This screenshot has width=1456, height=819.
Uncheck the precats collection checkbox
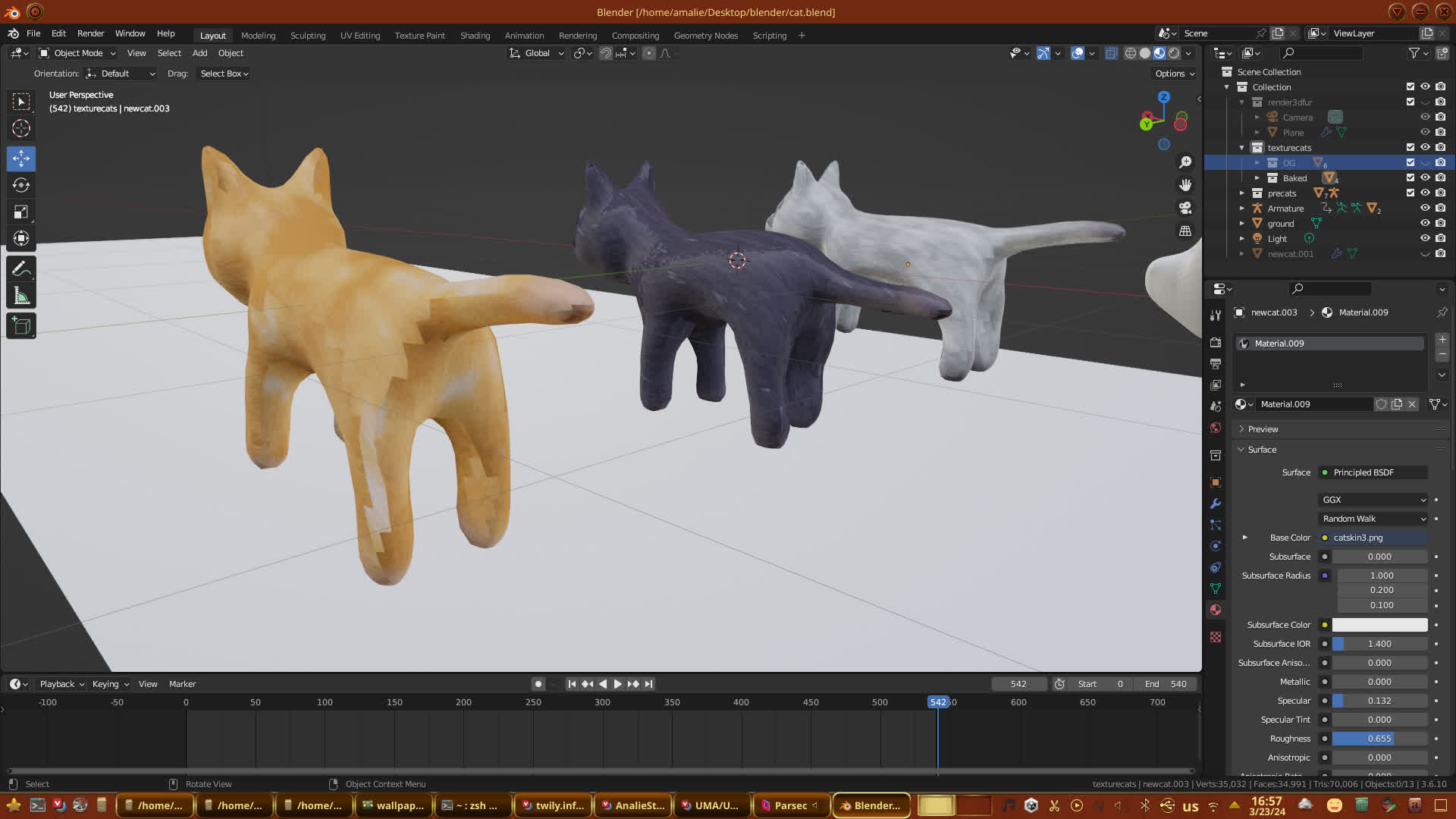(x=1410, y=193)
